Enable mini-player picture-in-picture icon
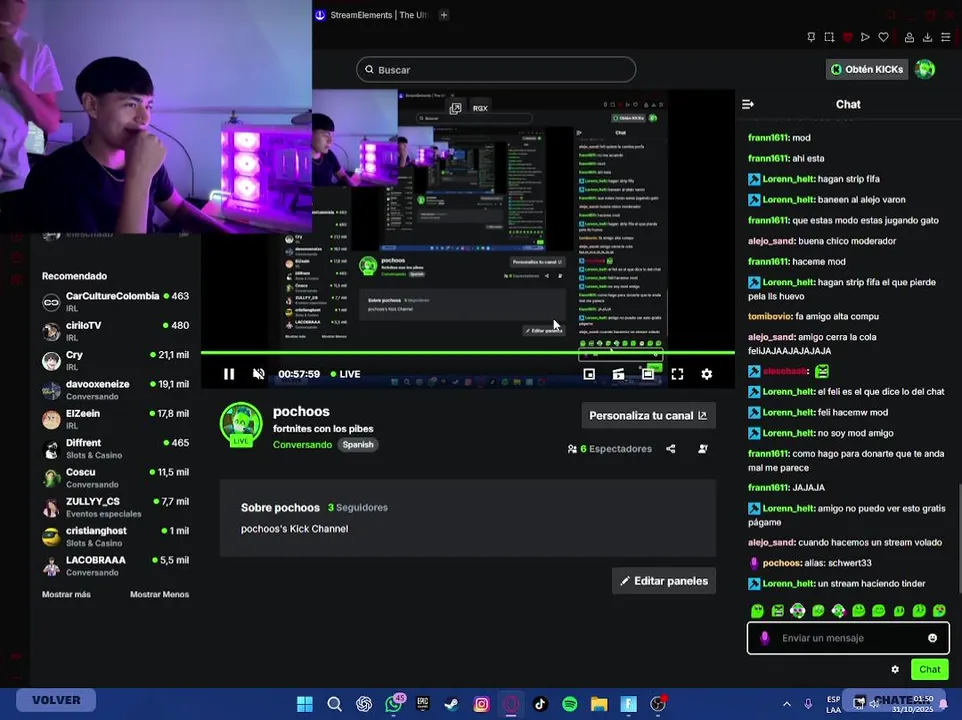 pos(589,374)
